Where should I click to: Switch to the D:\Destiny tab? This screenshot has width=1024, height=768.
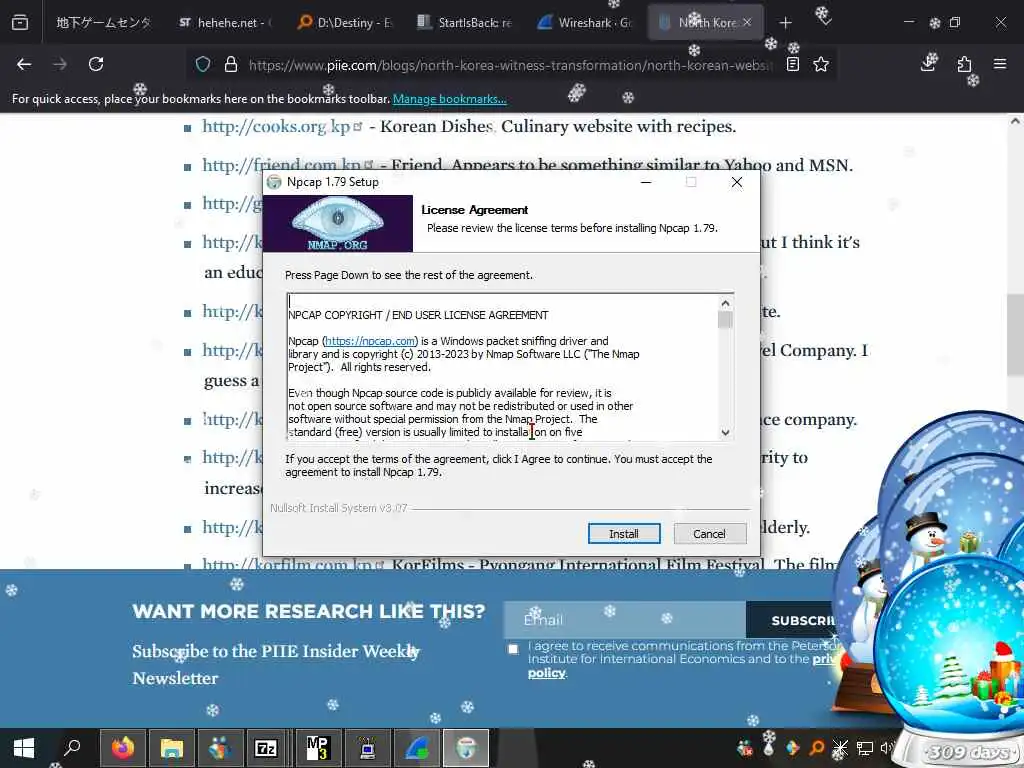coord(346,23)
